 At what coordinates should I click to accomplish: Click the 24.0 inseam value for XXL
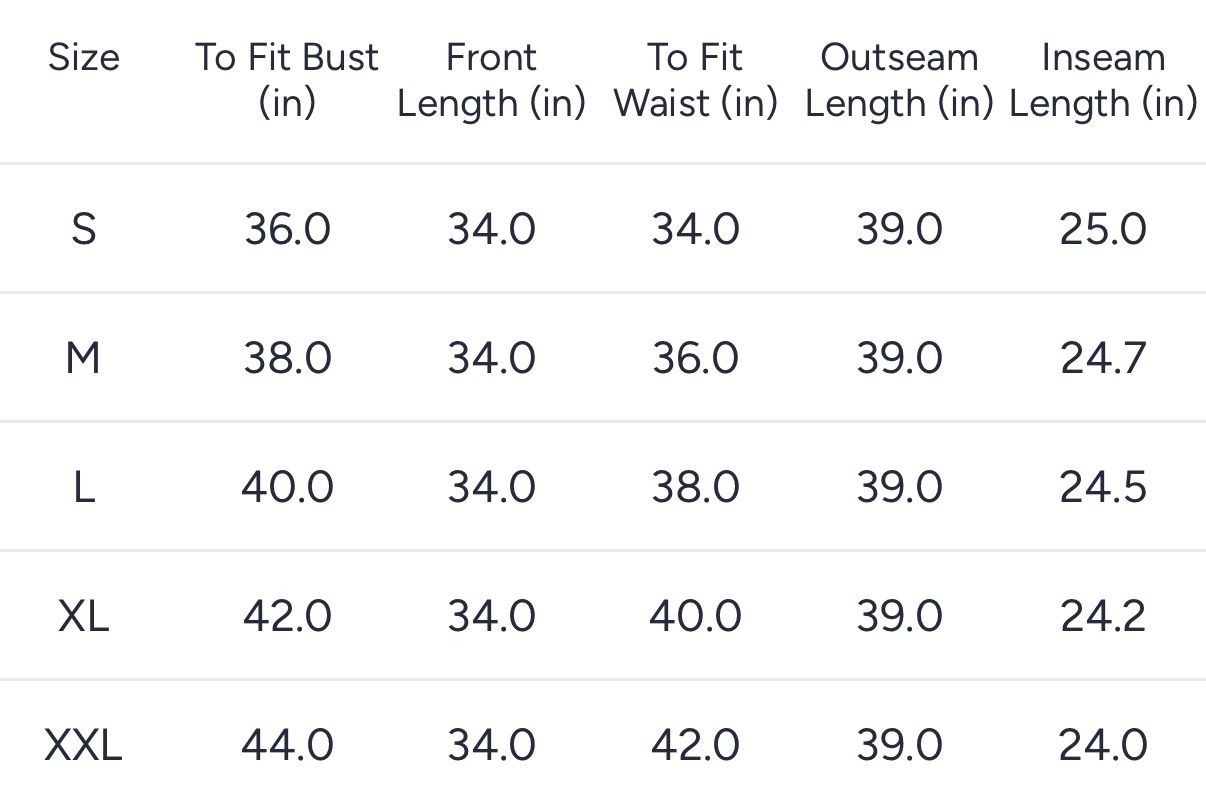(1103, 745)
